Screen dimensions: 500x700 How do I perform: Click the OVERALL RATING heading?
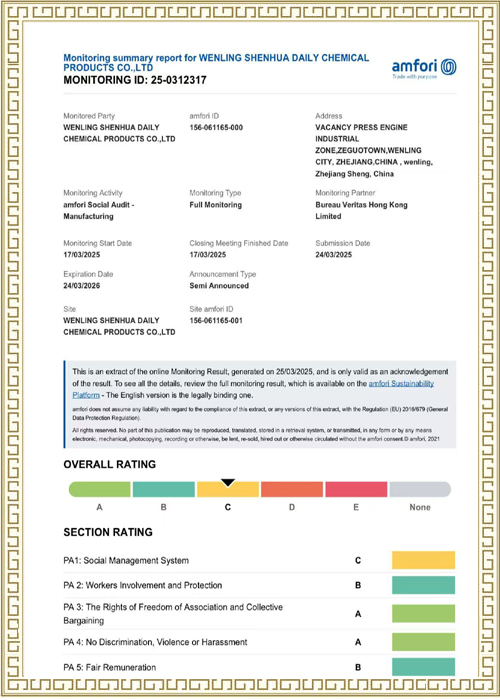point(110,464)
